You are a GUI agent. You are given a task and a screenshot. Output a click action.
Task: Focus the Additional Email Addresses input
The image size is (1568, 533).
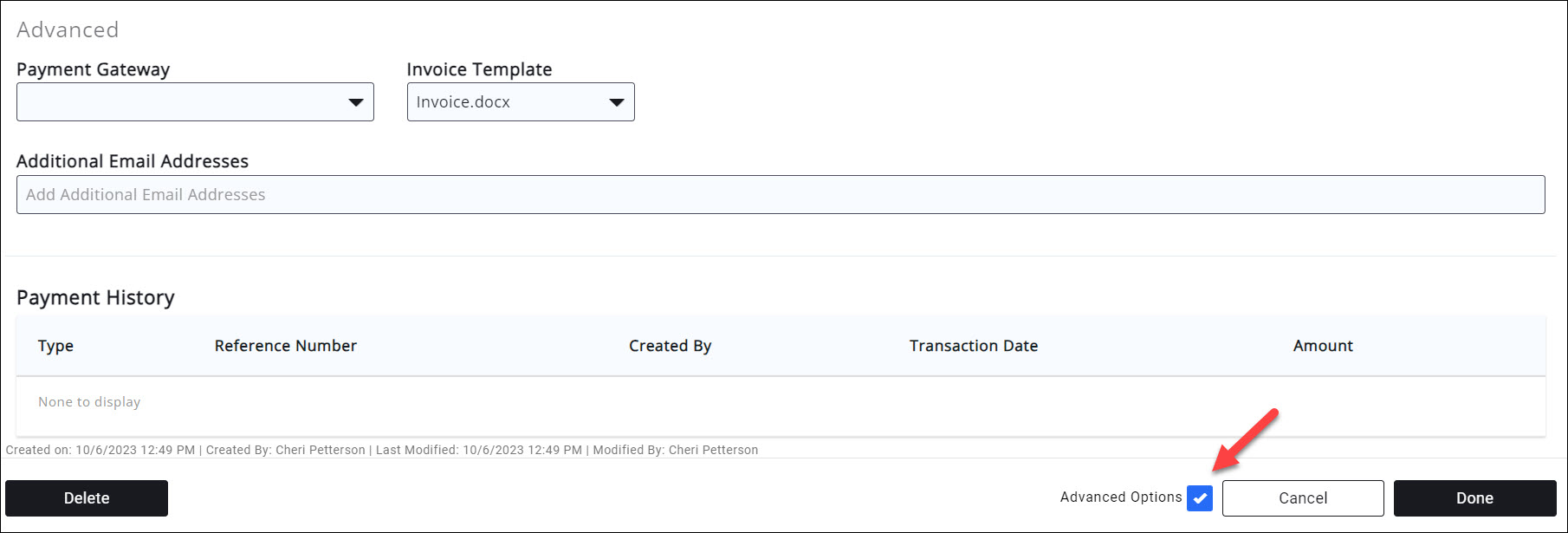pos(780,195)
